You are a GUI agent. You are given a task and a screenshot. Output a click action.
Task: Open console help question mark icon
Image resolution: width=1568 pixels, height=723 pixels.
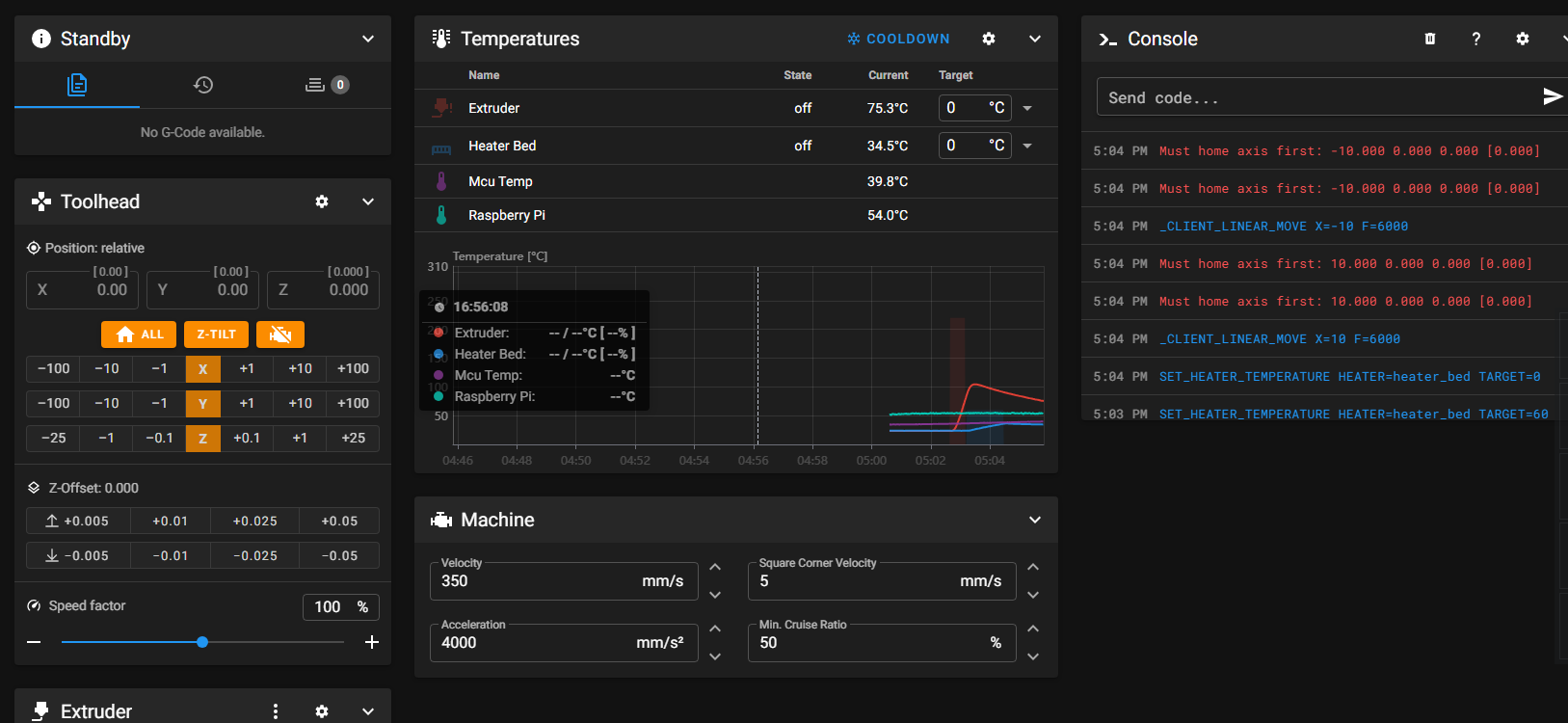(x=1475, y=39)
